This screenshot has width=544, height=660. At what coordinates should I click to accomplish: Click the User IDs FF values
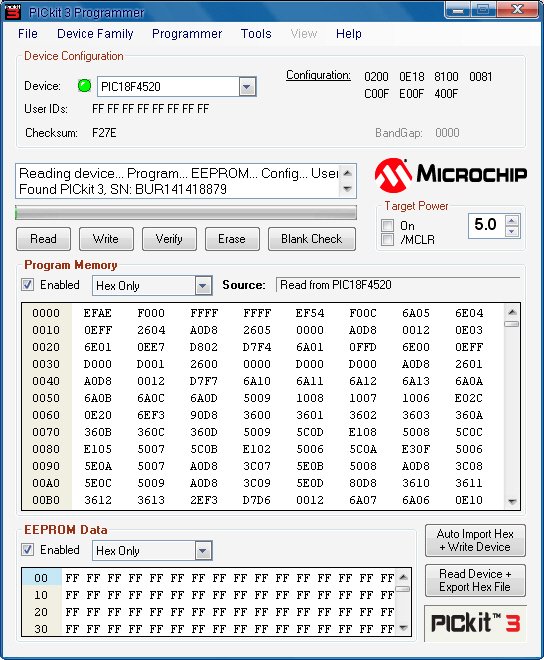click(x=150, y=109)
